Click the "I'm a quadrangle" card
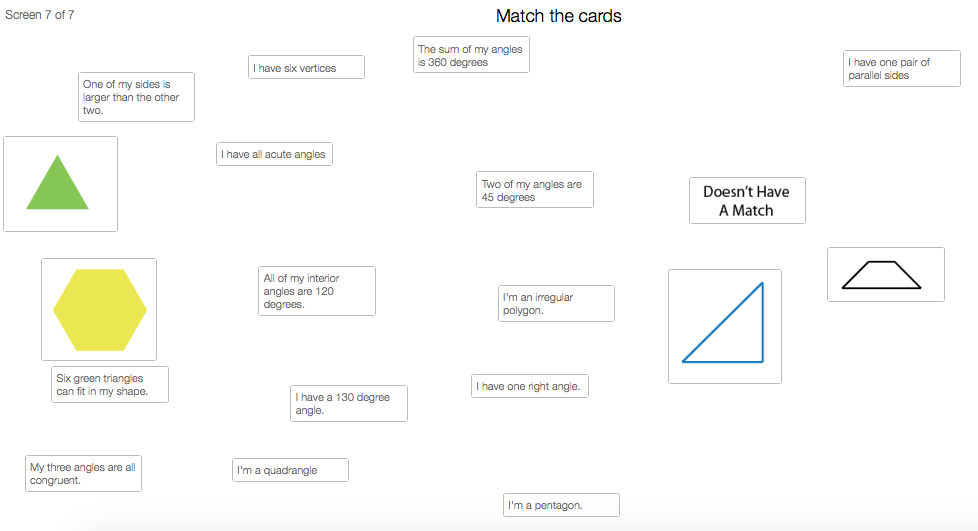Image resolution: width=978 pixels, height=531 pixels. (x=290, y=470)
